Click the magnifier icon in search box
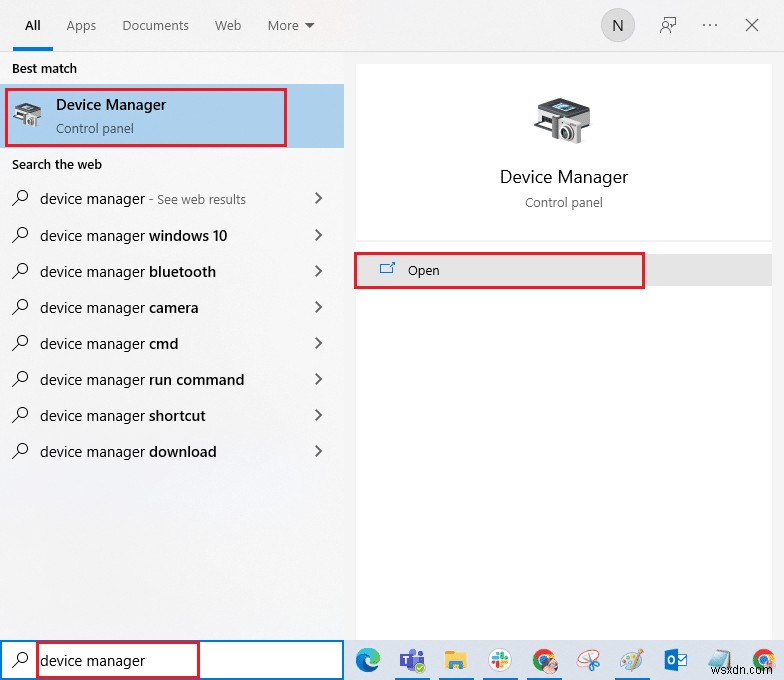The width and height of the screenshot is (784, 680). pyautogui.click(x=20, y=660)
